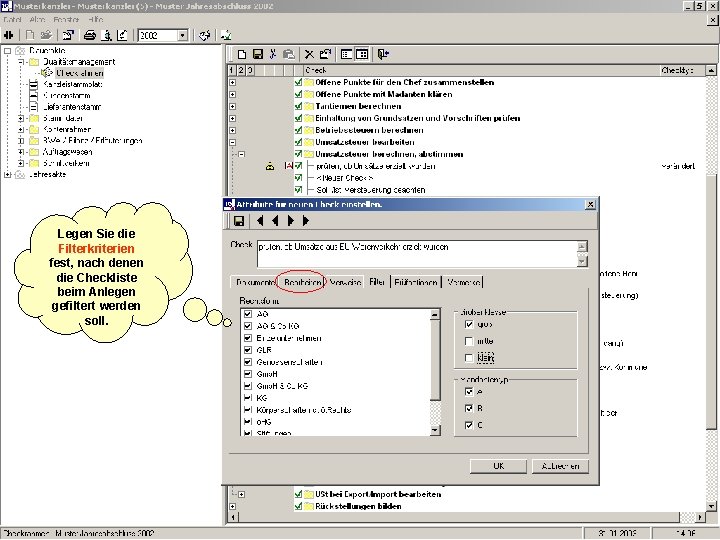Click the exit door icon in the checklist toolbar

point(383,54)
